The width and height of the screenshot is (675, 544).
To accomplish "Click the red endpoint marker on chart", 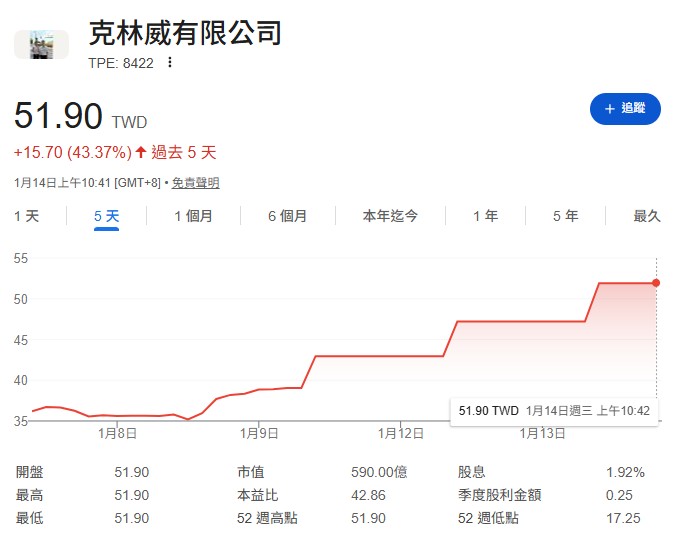I will tap(656, 283).
